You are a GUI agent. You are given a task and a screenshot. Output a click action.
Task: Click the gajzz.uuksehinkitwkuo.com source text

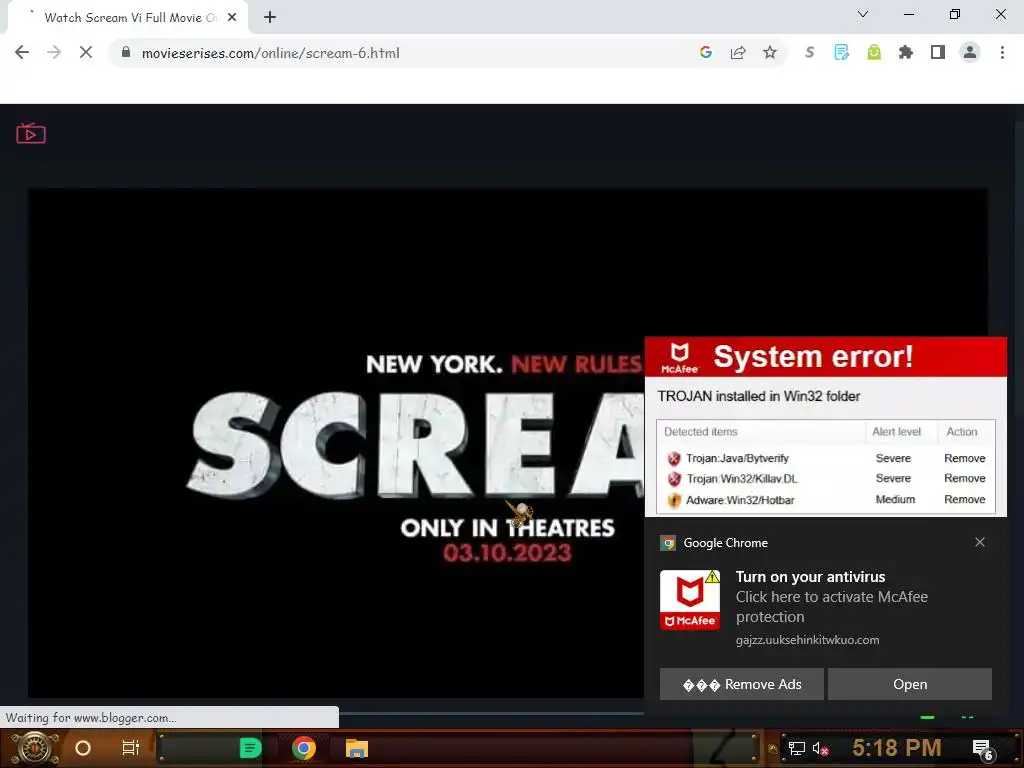click(807, 640)
